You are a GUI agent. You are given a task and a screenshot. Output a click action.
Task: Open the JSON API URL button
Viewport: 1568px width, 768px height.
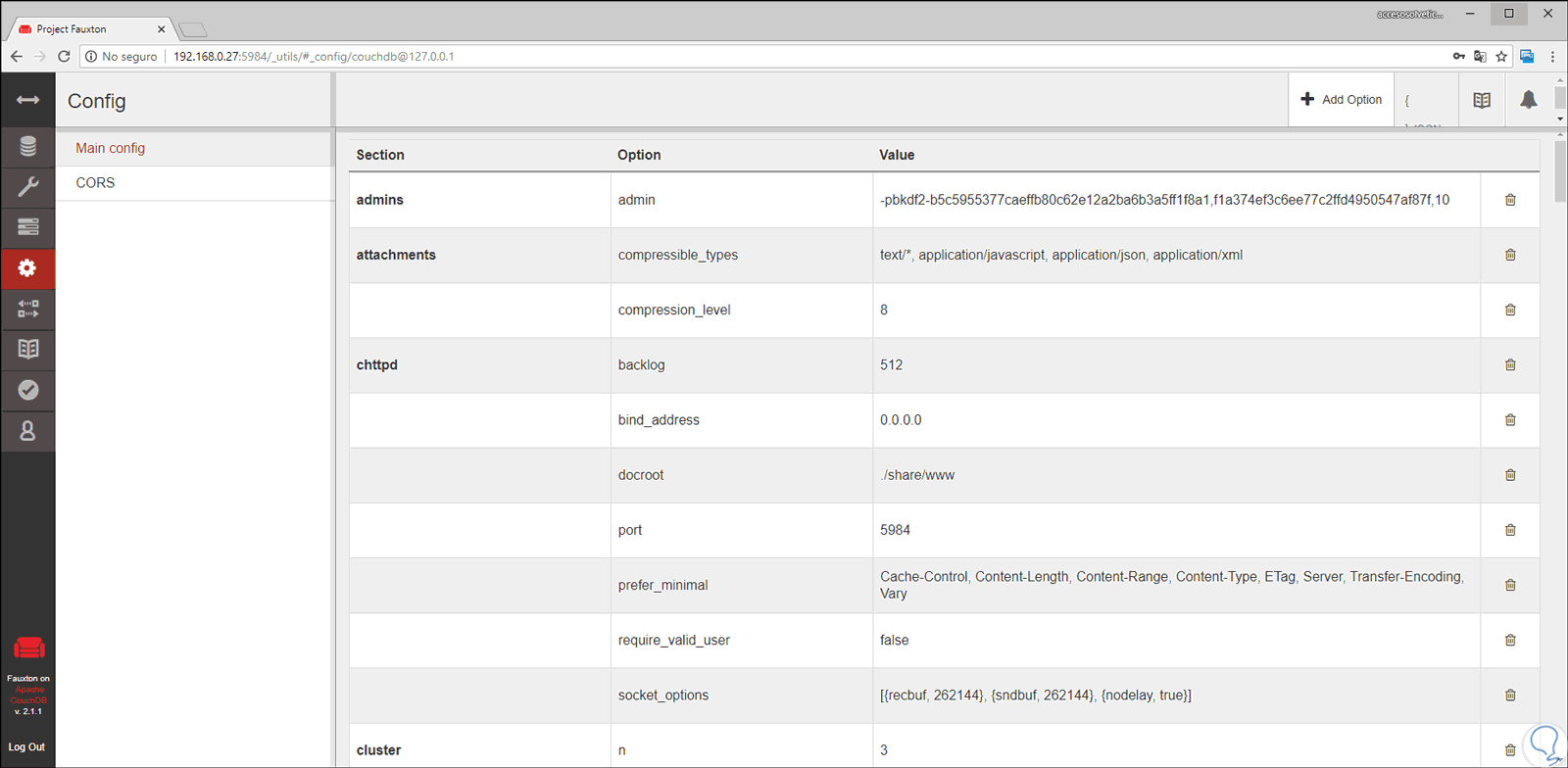pyautogui.click(x=1425, y=100)
